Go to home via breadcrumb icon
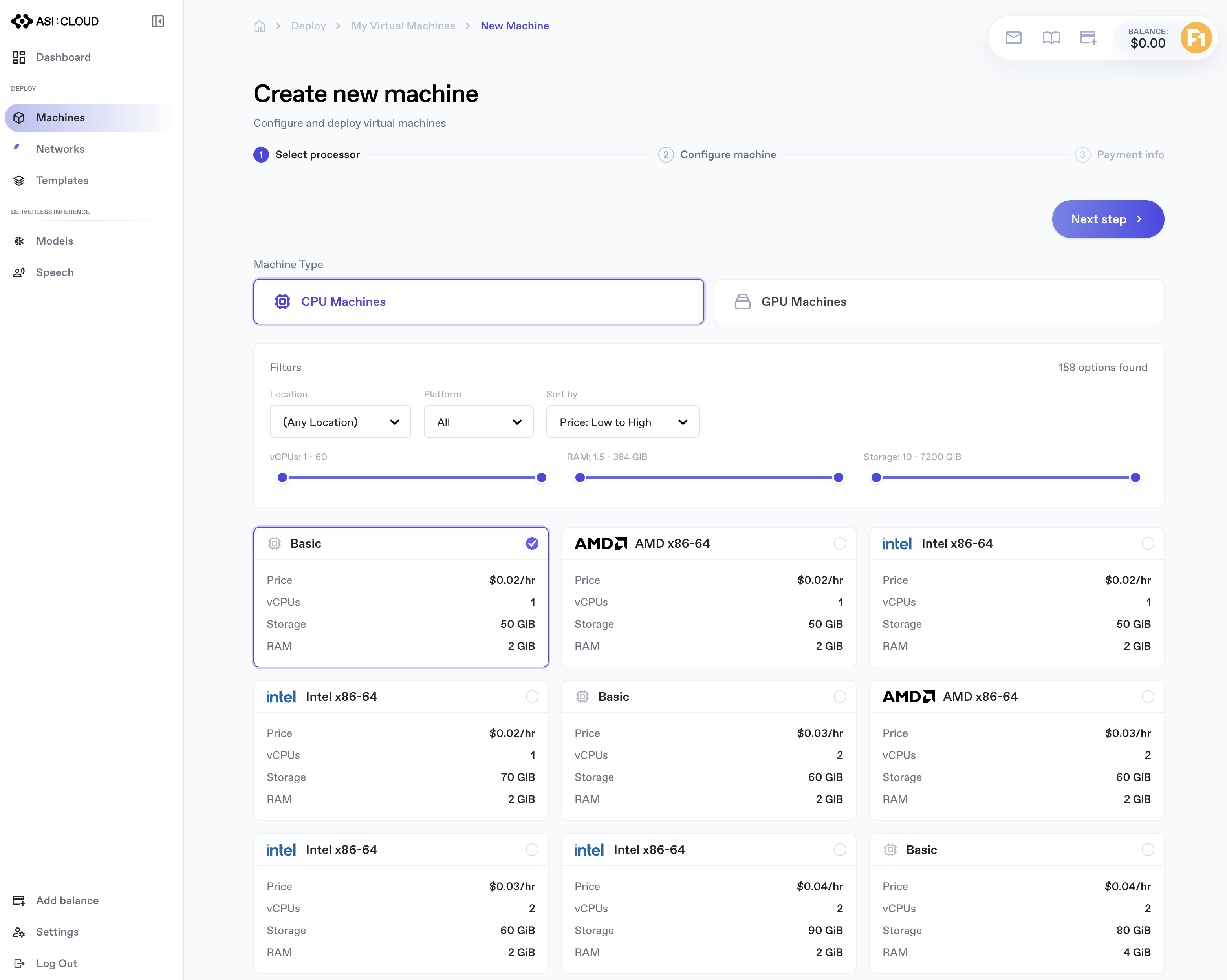This screenshot has height=980, width=1227. point(260,26)
